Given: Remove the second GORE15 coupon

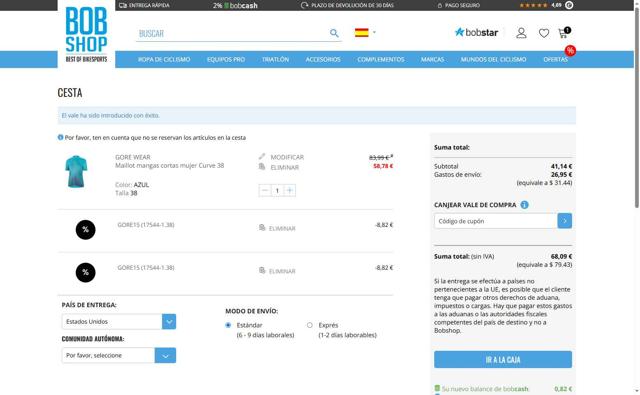Looking at the screenshot, I should (277, 271).
